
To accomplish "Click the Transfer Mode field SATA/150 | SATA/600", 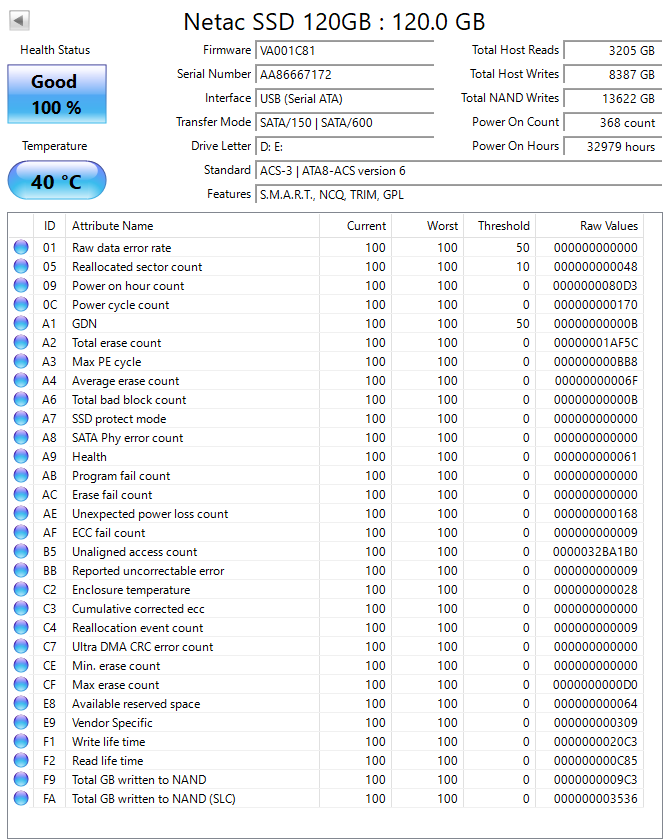I will coord(345,123).
